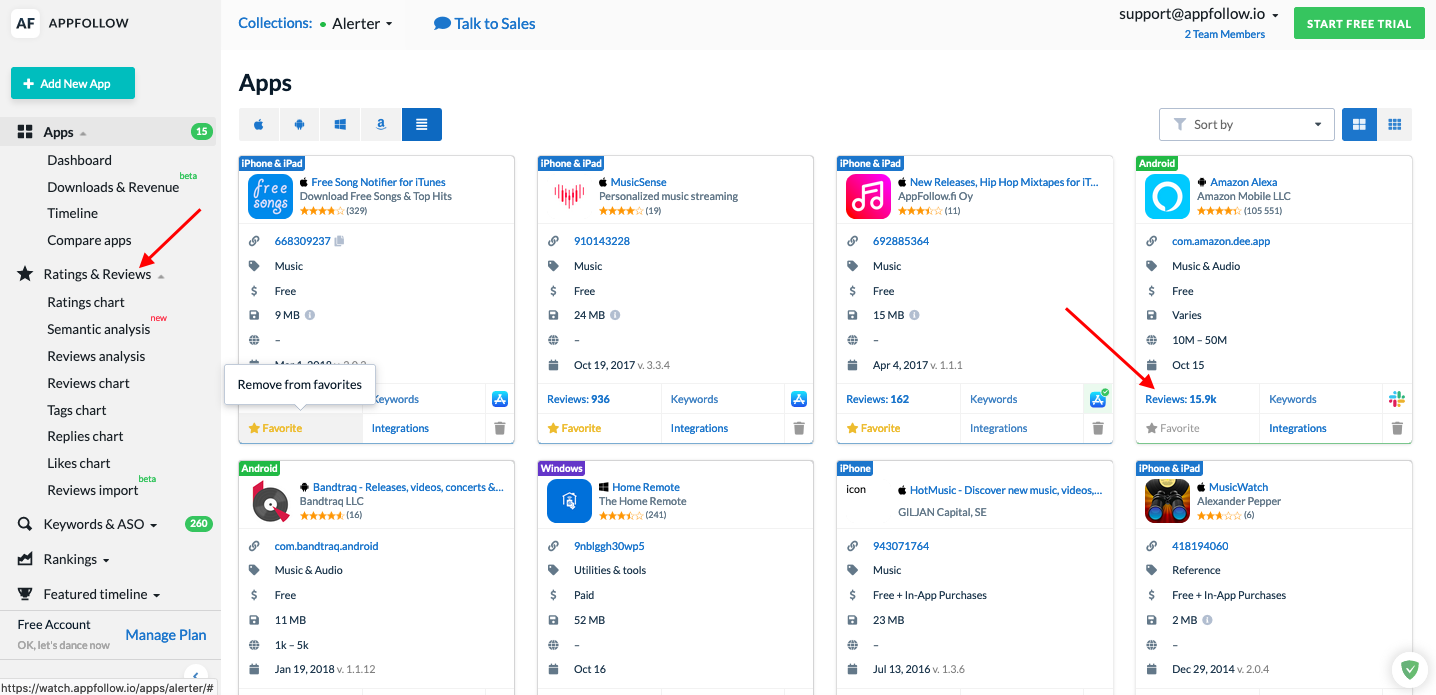Screen dimensions: 1436x695
Task: Open 2 Team Members link
Action: pyautogui.click(x=1225, y=34)
